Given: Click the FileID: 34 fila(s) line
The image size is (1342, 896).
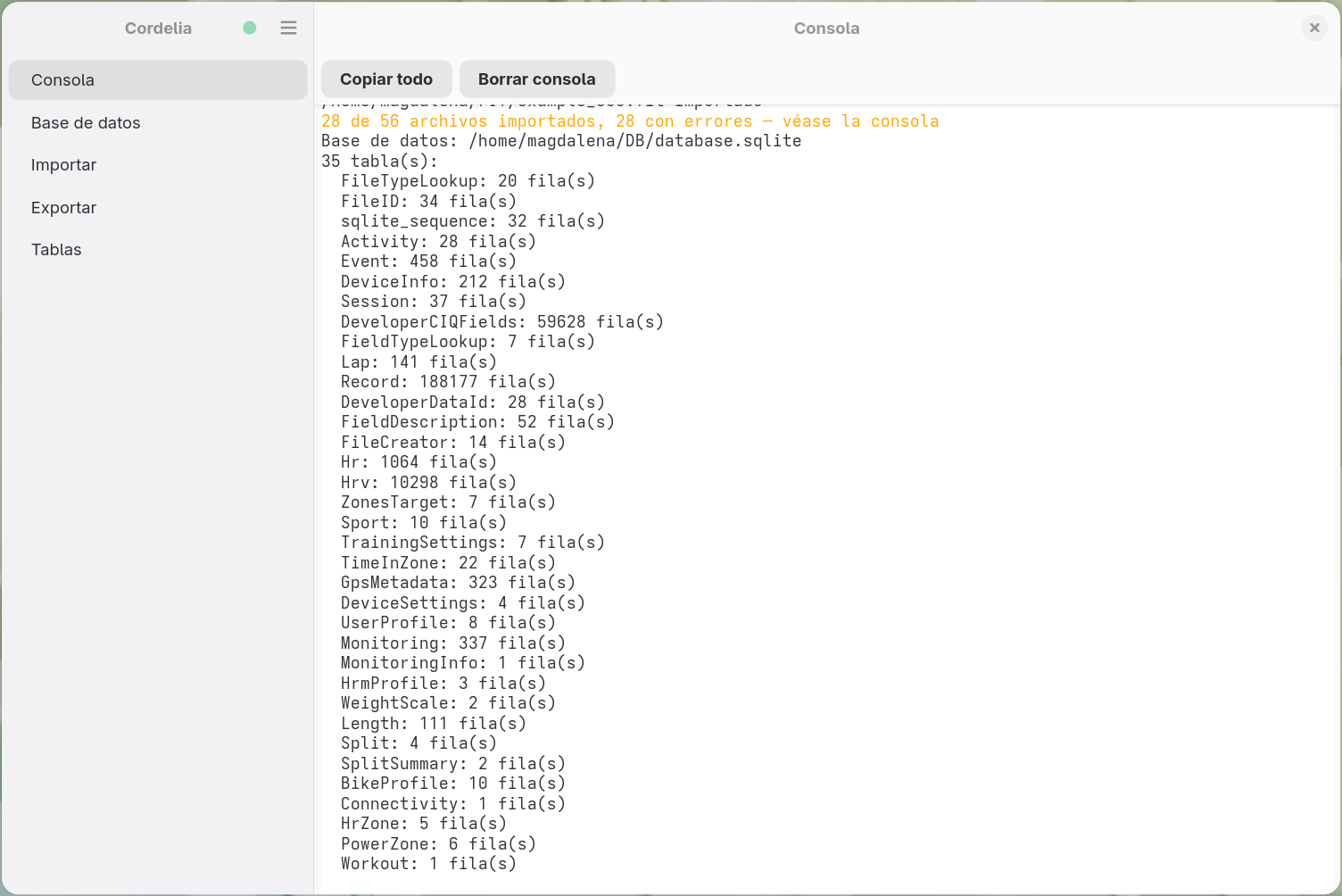Looking at the screenshot, I should pos(428,202).
